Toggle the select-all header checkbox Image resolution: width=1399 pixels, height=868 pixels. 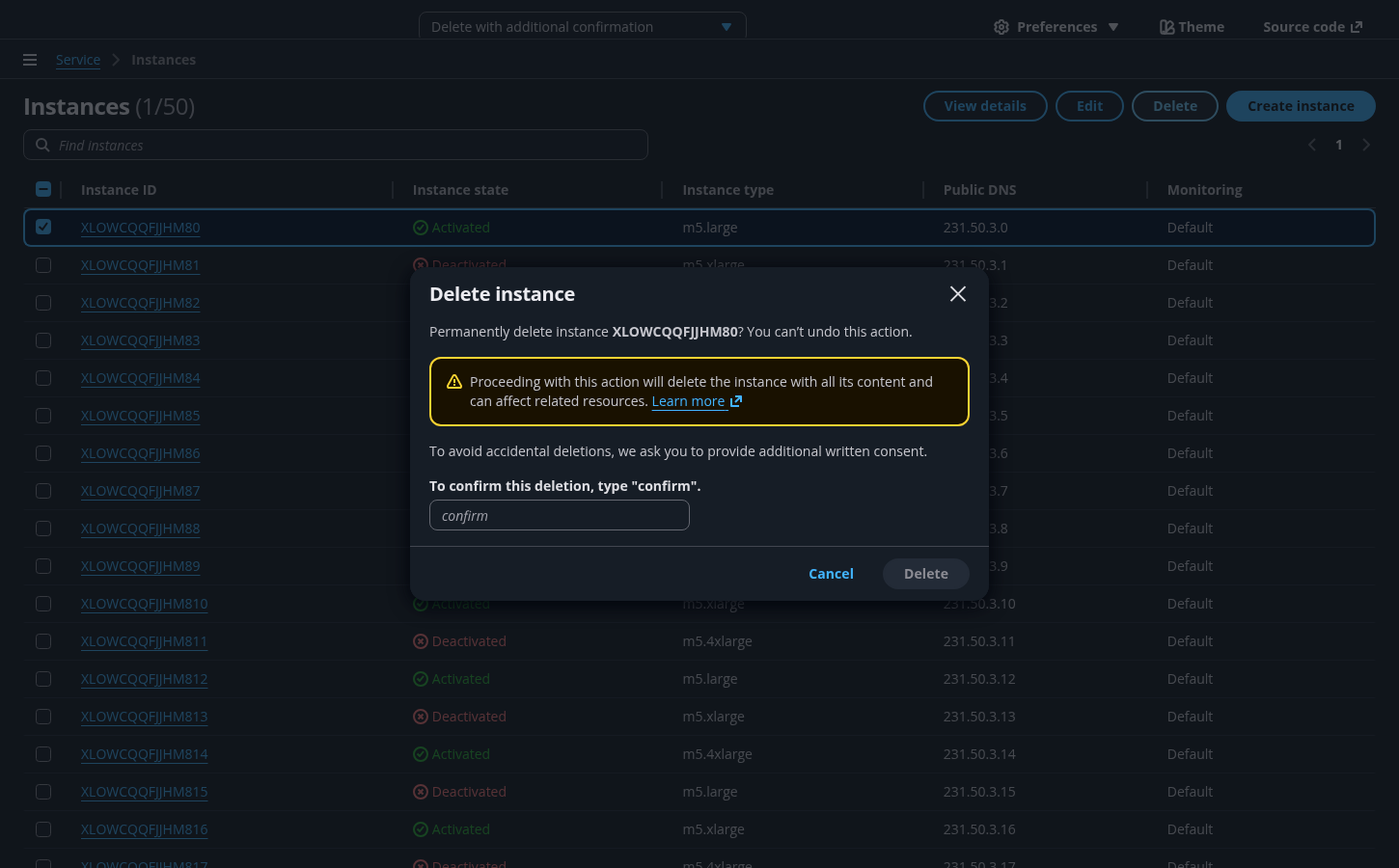click(43, 190)
